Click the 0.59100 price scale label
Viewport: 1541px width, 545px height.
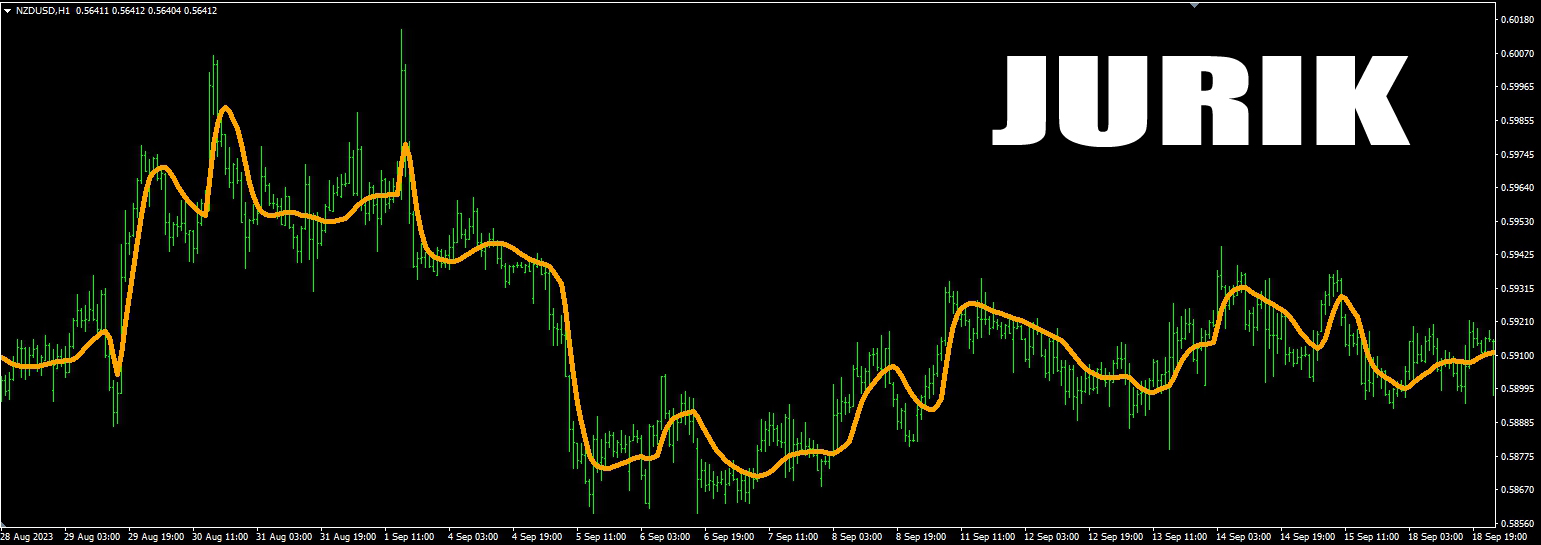click(1517, 355)
